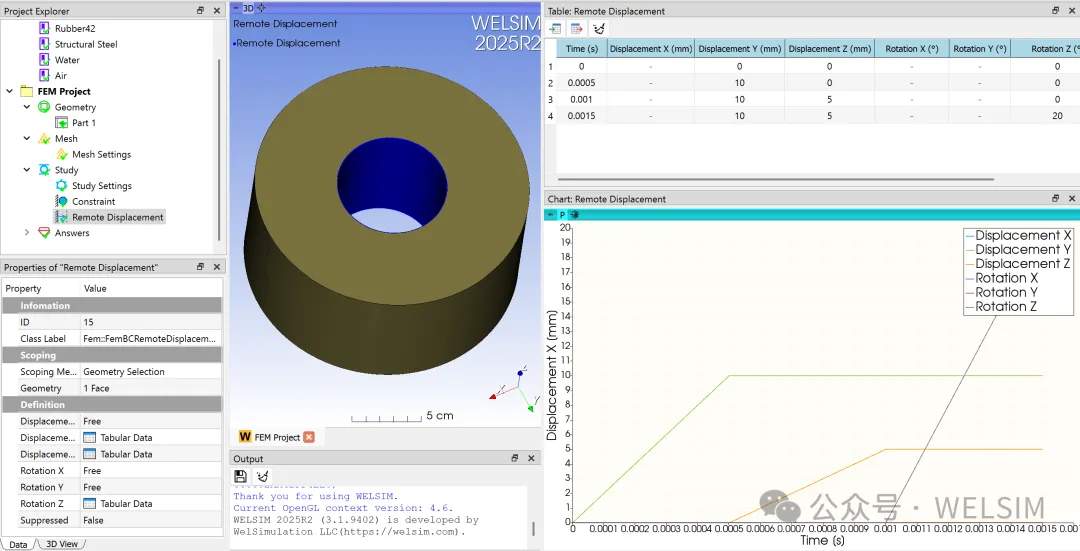Select Air material in tree
1080x551 pixels.
pyautogui.click(x=61, y=76)
